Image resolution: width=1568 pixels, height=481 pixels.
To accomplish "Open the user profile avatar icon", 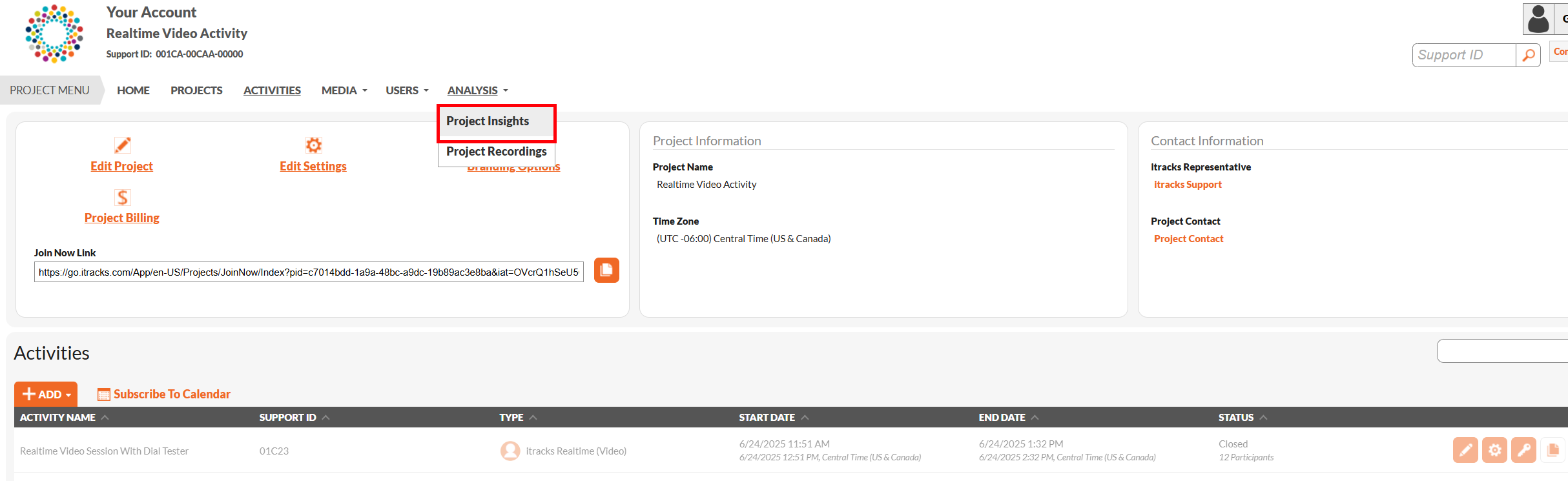I will [1538, 19].
